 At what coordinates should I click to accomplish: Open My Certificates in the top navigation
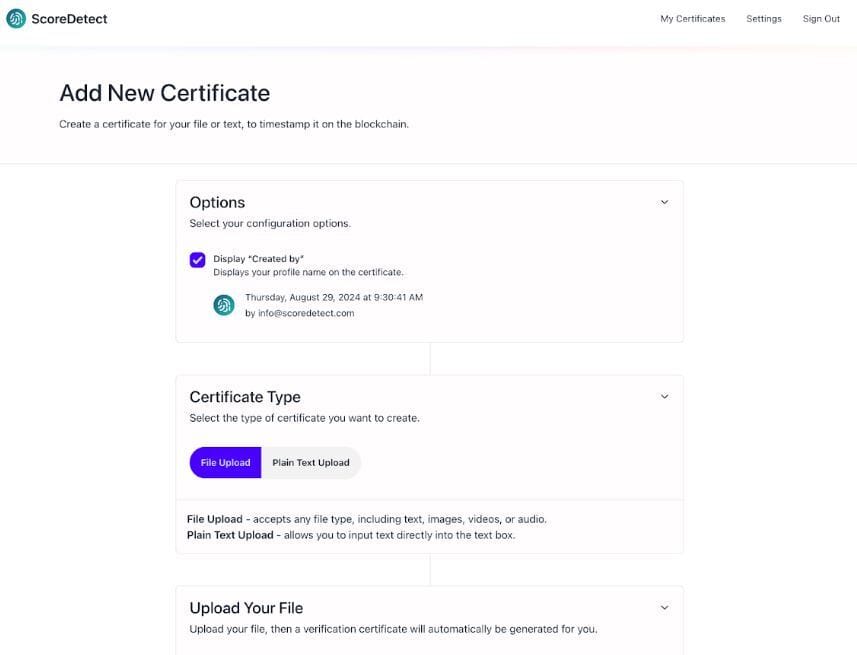[x=692, y=19]
